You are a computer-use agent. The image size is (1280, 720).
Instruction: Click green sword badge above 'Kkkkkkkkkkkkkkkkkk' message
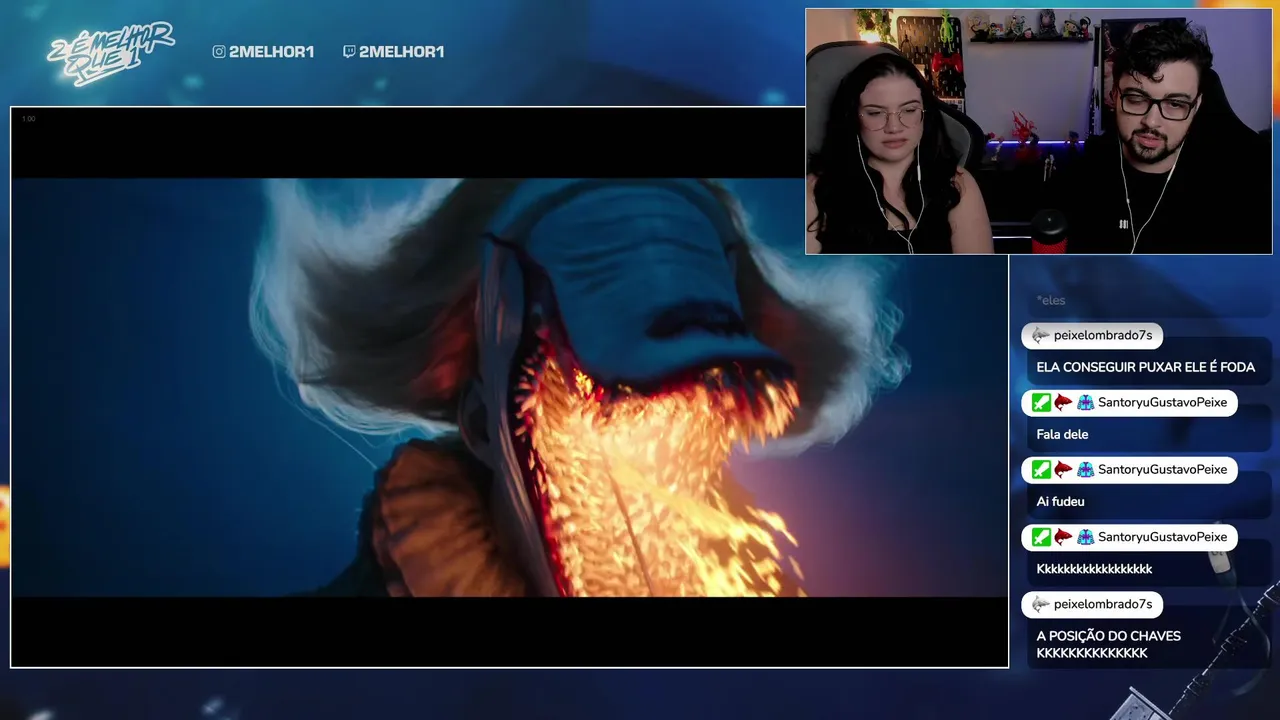(x=1041, y=537)
